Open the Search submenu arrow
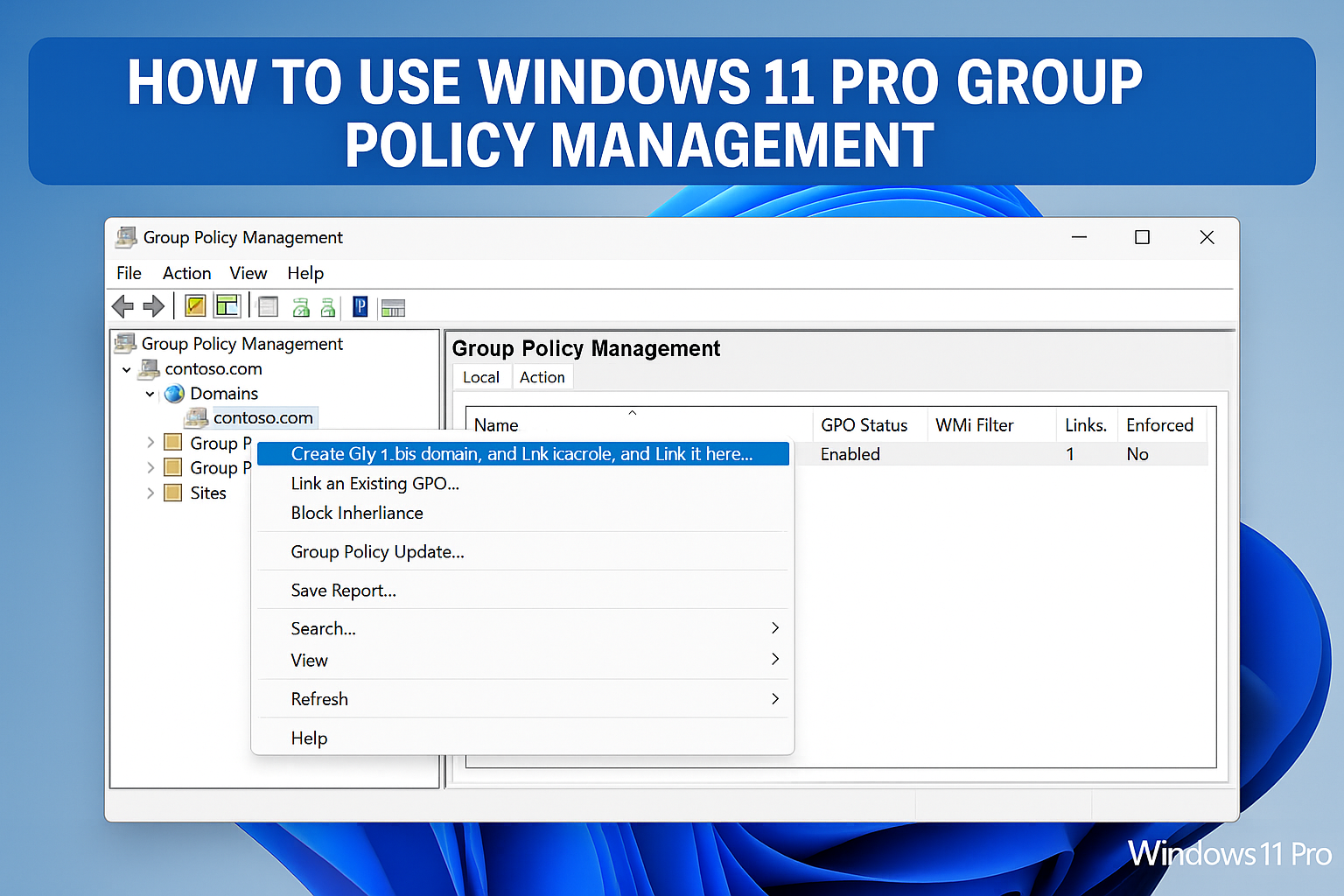Viewport: 1344px width, 896px height. pyautogui.click(x=775, y=628)
